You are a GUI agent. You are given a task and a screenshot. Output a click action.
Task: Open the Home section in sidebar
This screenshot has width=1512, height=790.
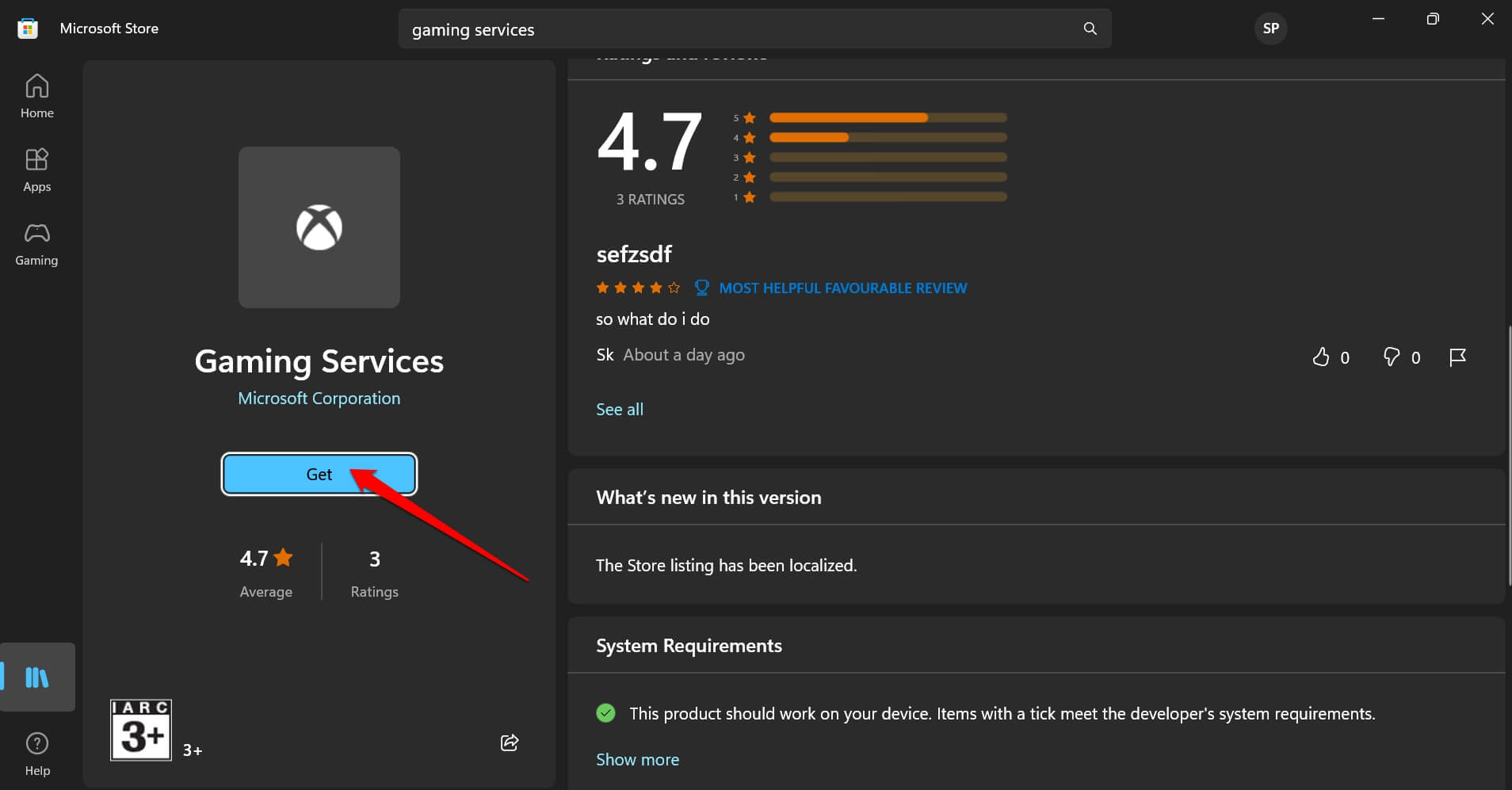point(37,96)
